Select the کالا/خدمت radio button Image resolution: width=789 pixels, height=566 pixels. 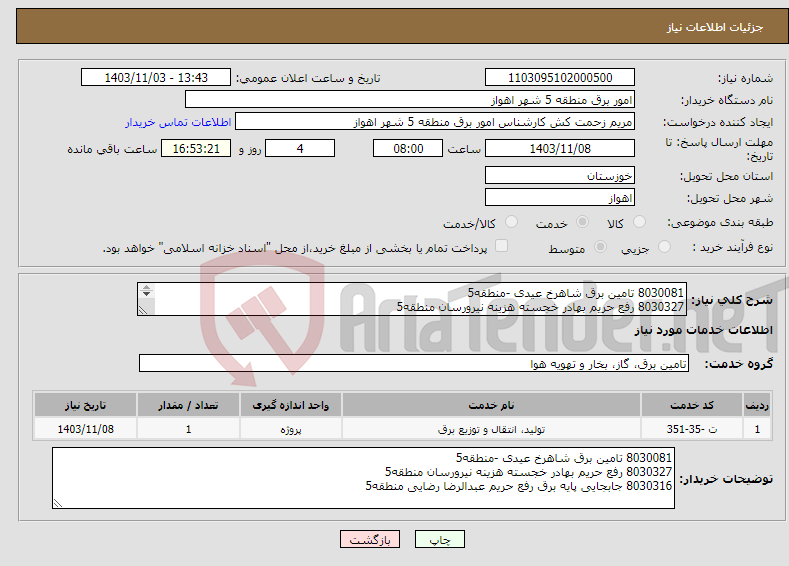(x=511, y=222)
